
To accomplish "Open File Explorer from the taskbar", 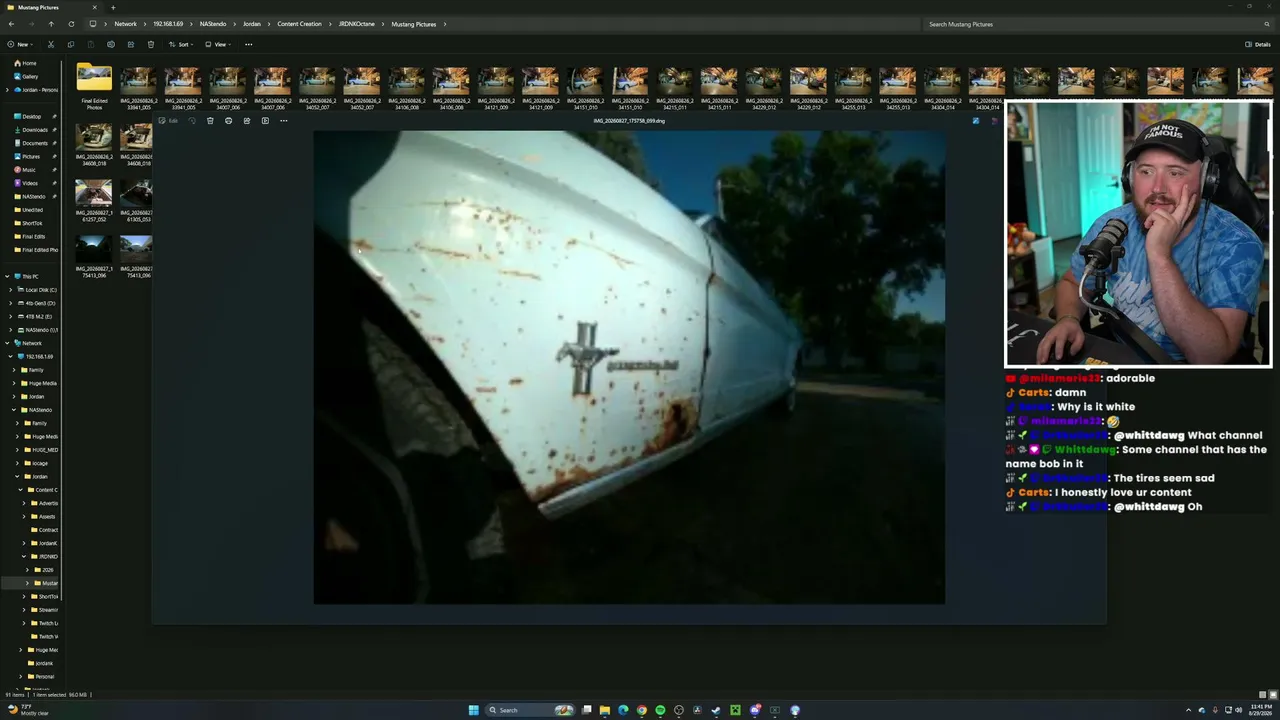I will coord(604,710).
